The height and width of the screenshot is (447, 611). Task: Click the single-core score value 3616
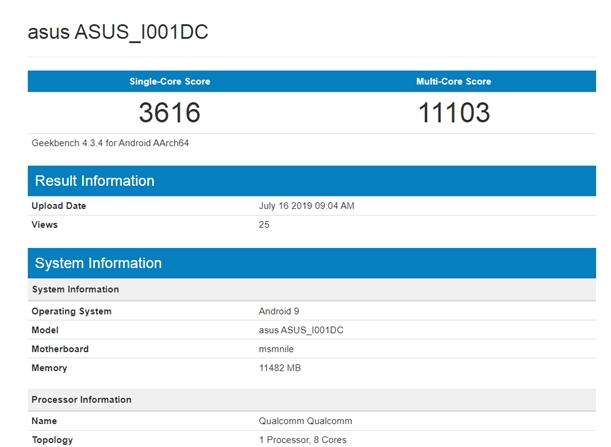[169, 112]
